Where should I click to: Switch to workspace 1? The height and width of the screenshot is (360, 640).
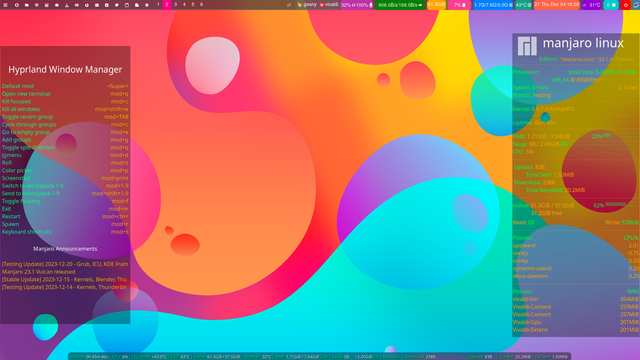[x=158, y=4]
